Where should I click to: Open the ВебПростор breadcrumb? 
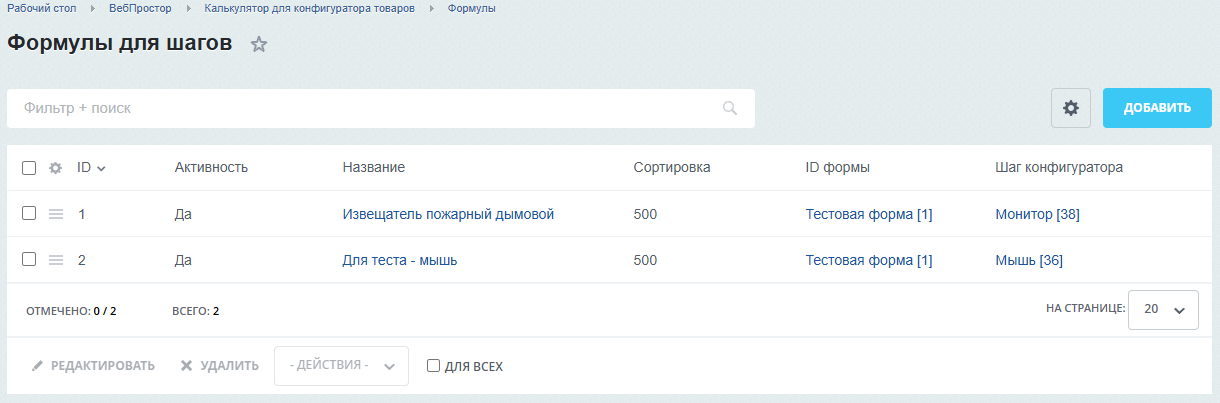(x=141, y=8)
